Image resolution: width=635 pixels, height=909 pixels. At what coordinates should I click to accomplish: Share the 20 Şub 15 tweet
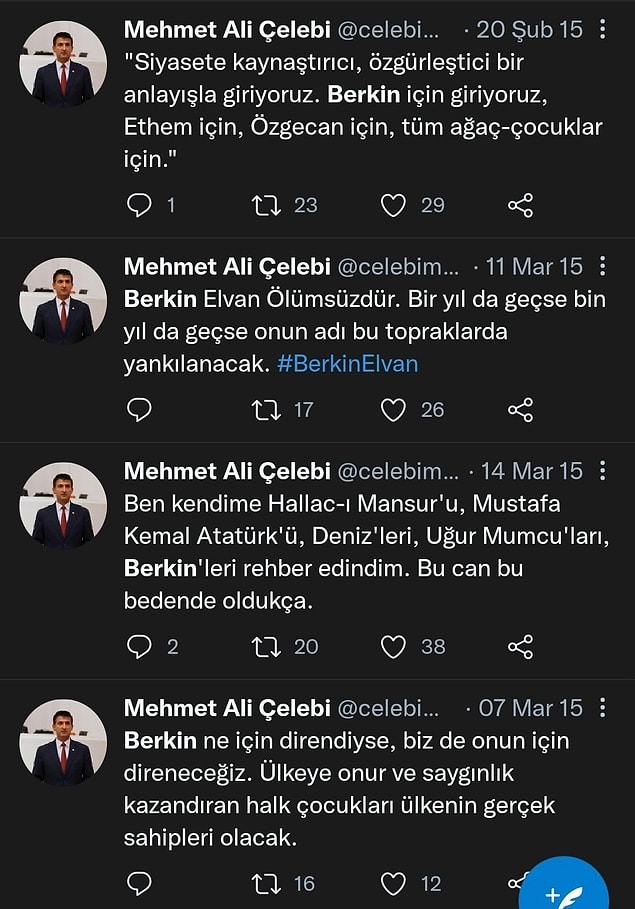click(x=520, y=205)
